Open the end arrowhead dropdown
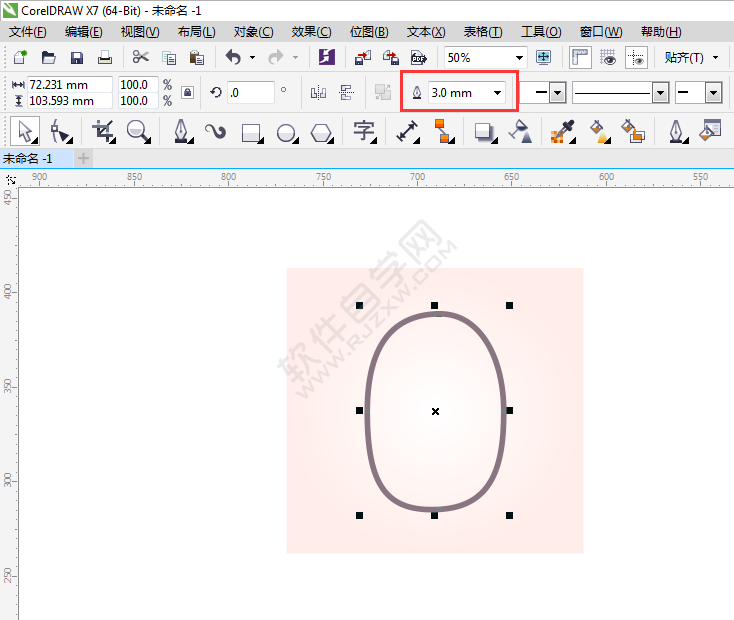This screenshot has height=620, width=734. tap(713, 93)
